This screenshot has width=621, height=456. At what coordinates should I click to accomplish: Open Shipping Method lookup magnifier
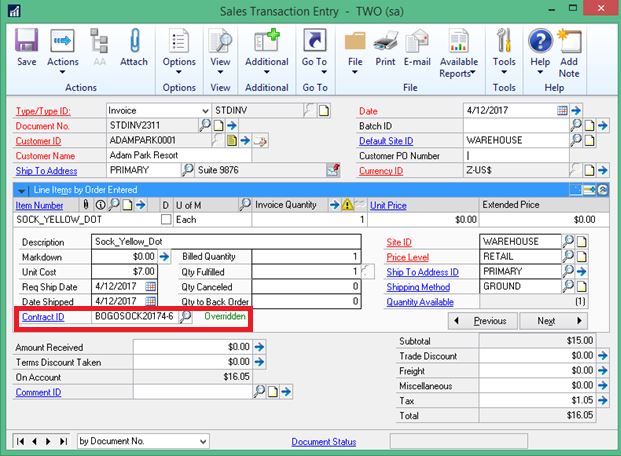click(x=568, y=286)
